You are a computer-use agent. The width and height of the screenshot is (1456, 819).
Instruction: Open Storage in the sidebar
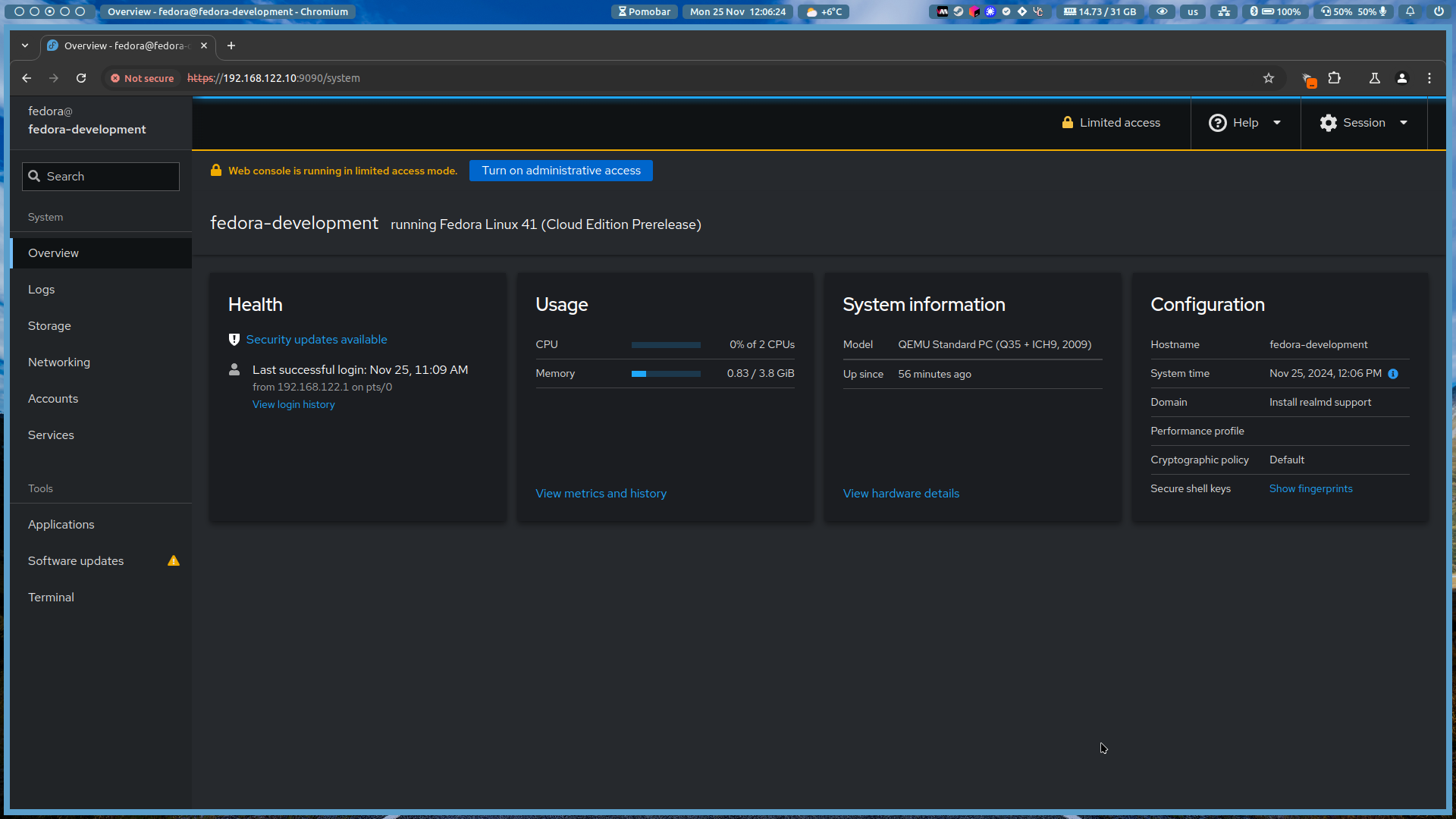pos(101,326)
